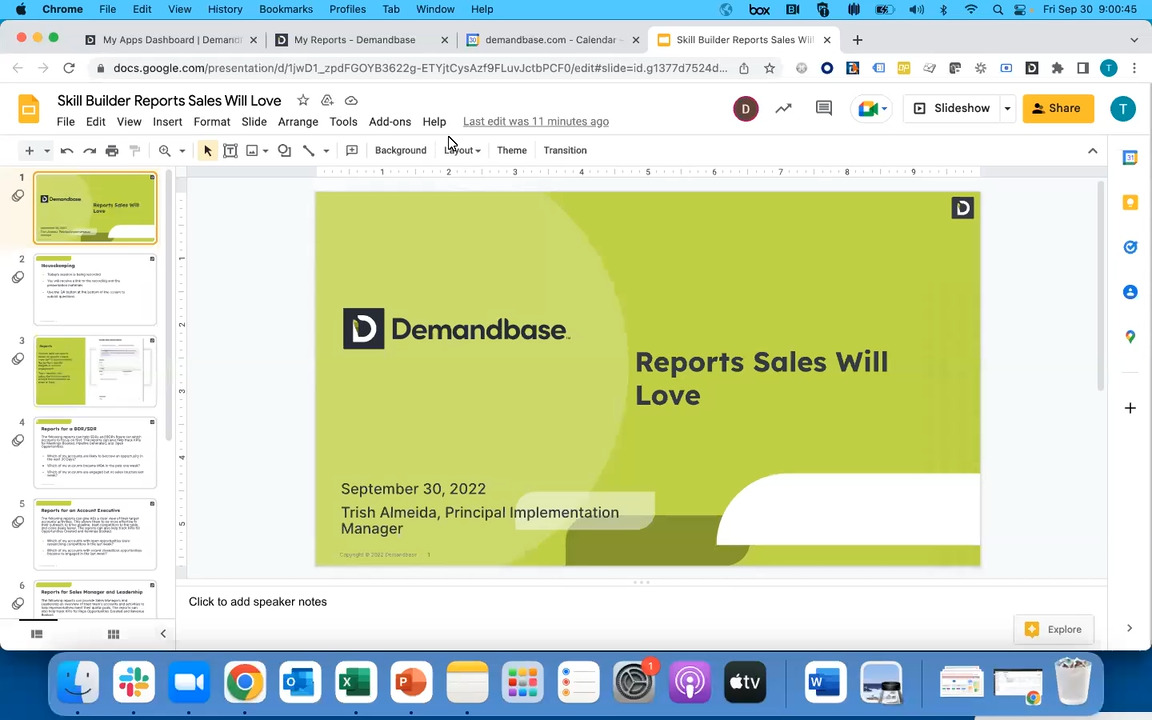
Task: Select the shape tool
Action: coord(284,151)
